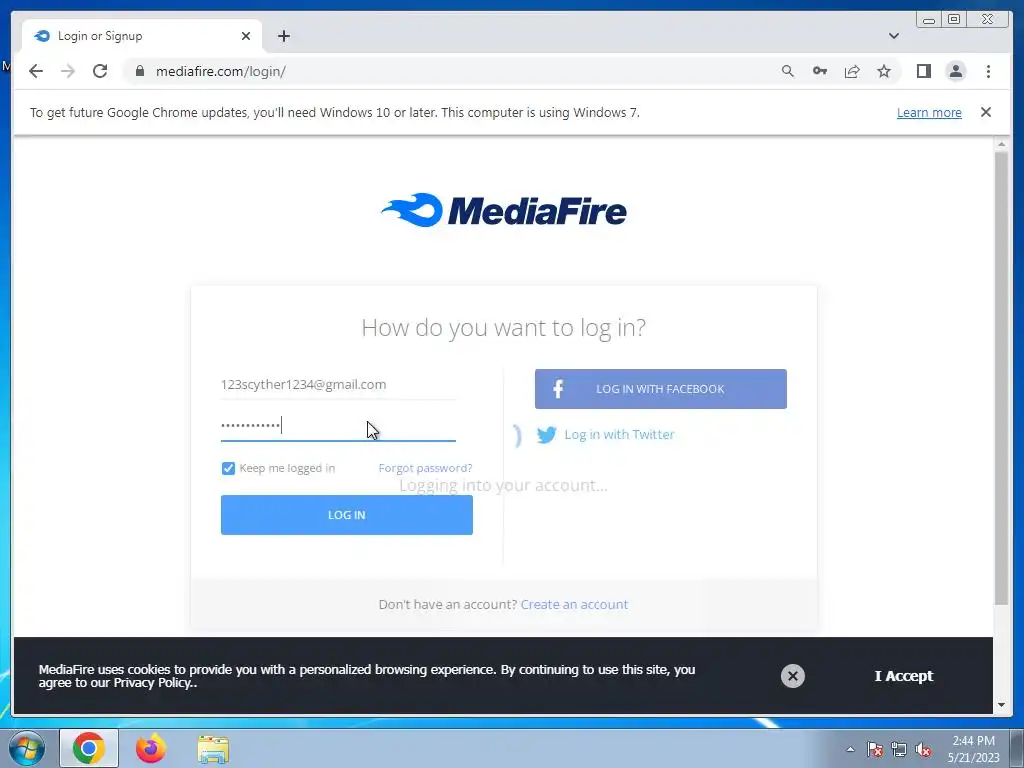Open Chrome's three-dot menu
Image resolution: width=1024 pixels, height=768 pixels.
988,71
